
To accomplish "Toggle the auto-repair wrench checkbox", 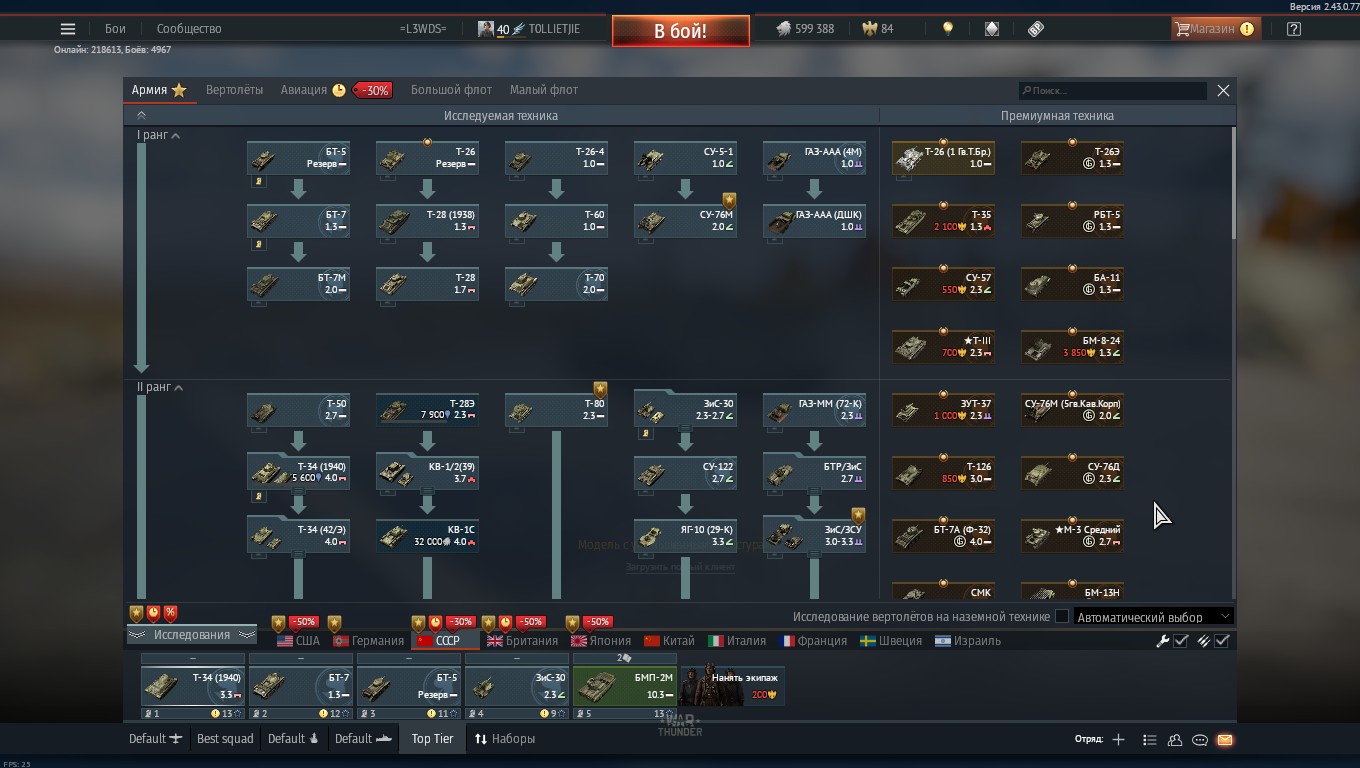I will pyautogui.click(x=1180, y=641).
